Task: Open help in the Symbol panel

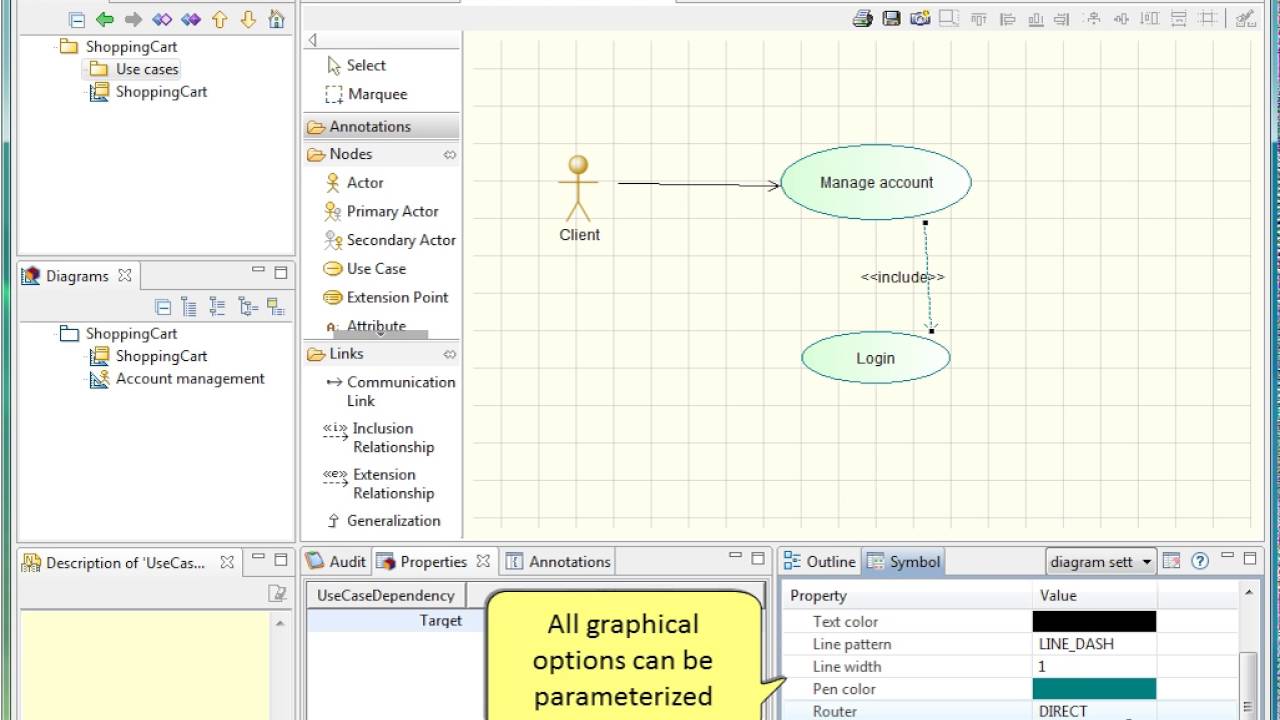Action: click(x=1200, y=561)
